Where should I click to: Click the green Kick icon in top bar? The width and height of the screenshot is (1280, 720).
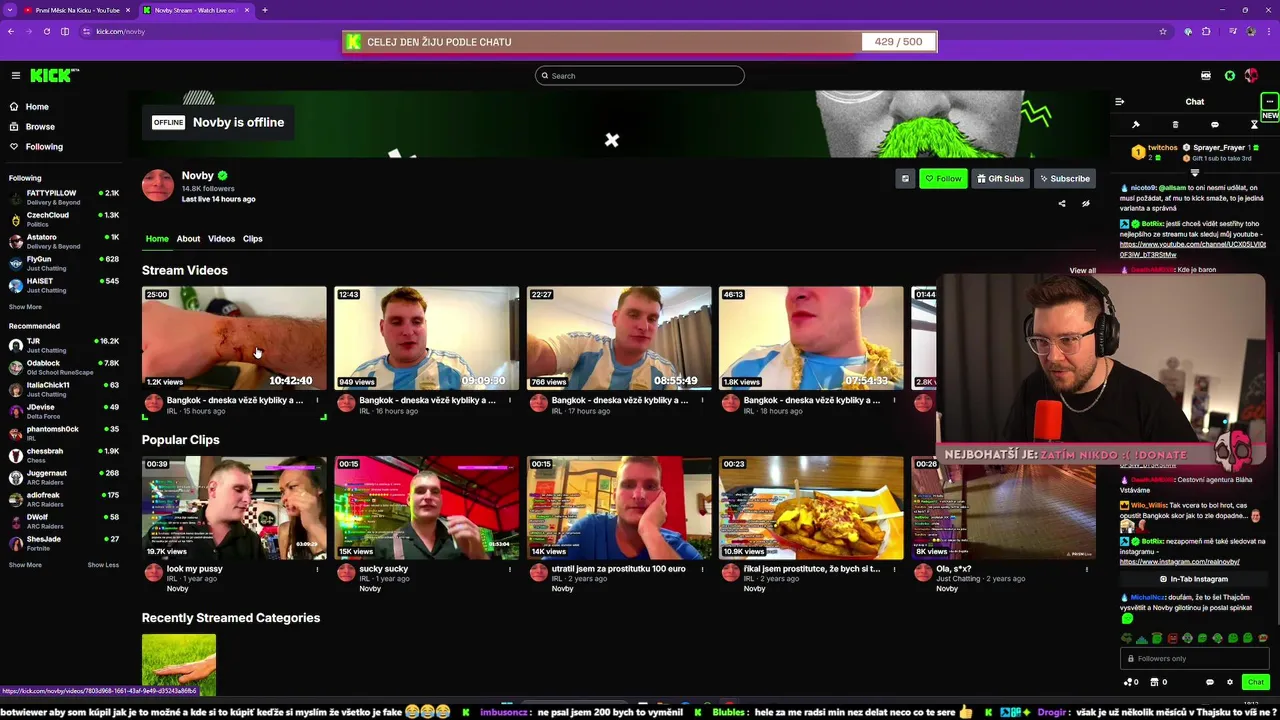(x=1230, y=75)
